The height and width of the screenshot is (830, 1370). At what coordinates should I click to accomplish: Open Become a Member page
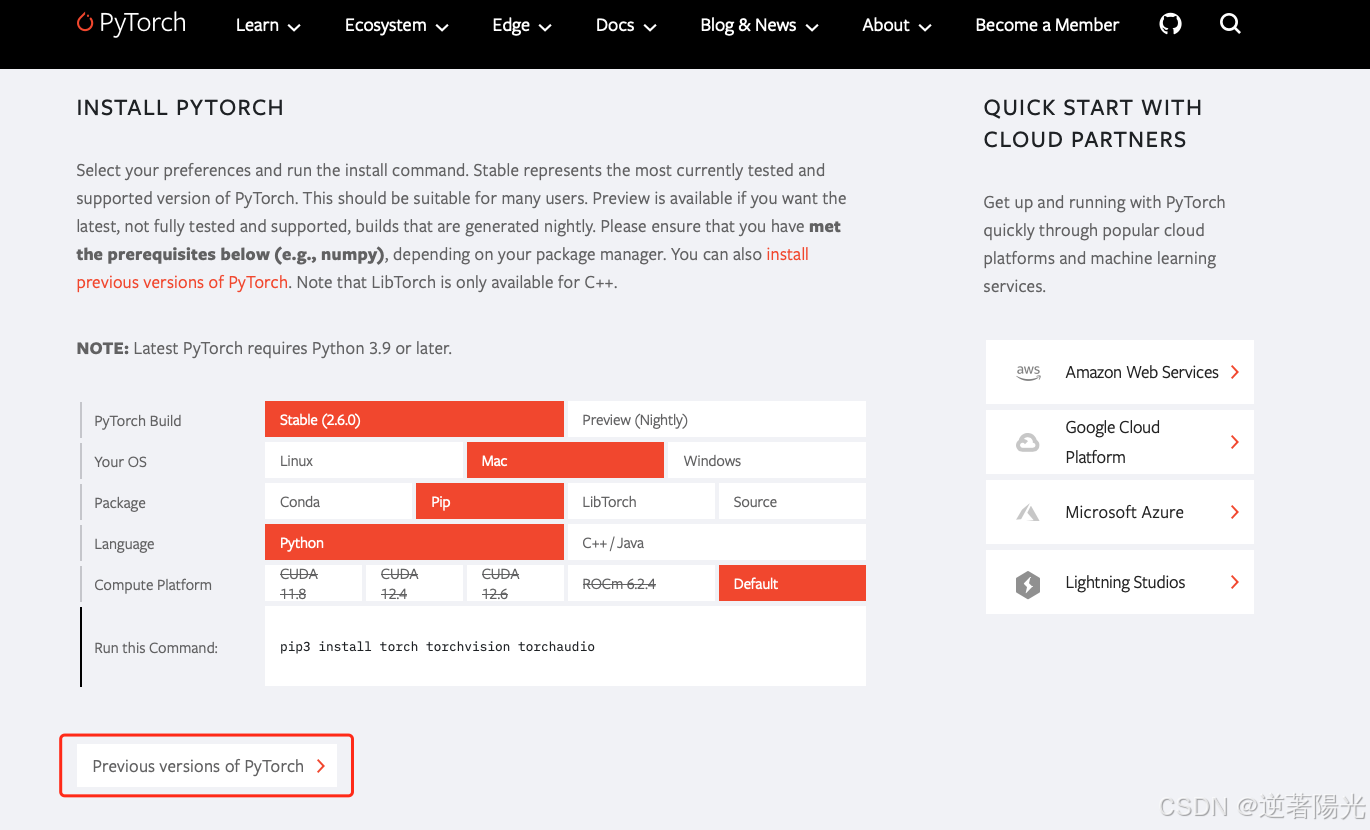[1047, 25]
